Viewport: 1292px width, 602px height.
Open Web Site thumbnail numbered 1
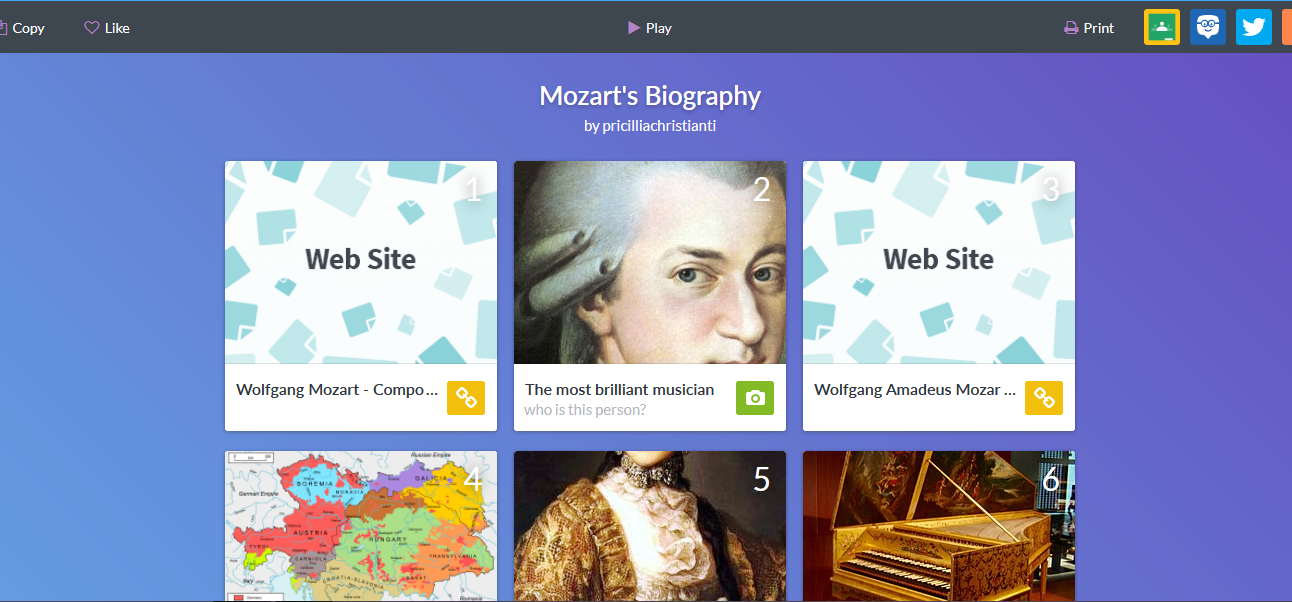tap(361, 263)
